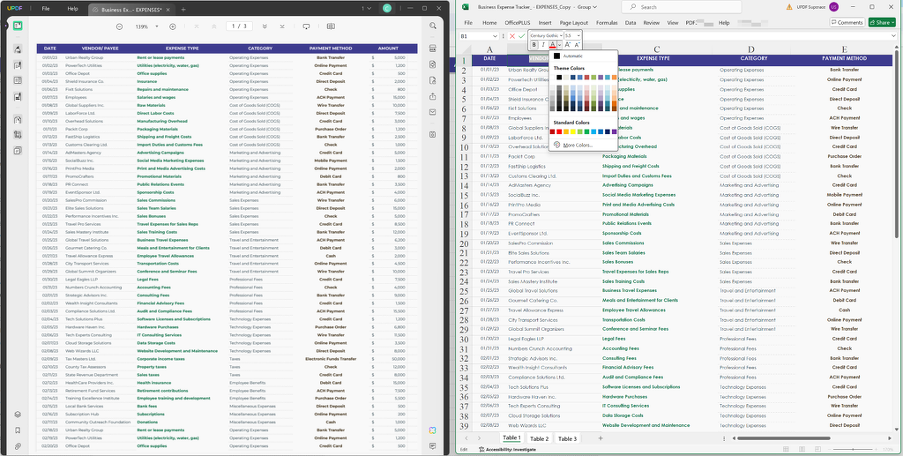Close the Business Ex... EXPENSES tab
This screenshot has height=456, width=904.
click(x=168, y=10)
